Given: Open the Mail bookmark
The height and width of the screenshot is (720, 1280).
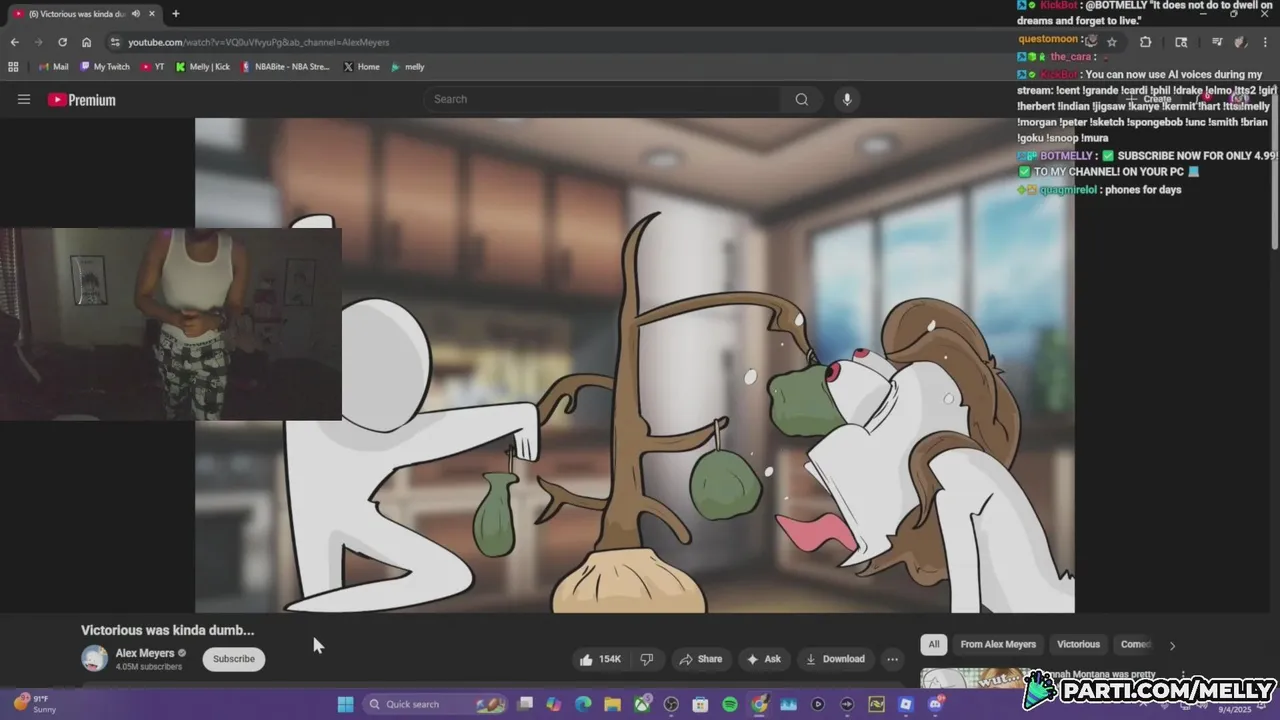Looking at the screenshot, I should pos(53,67).
